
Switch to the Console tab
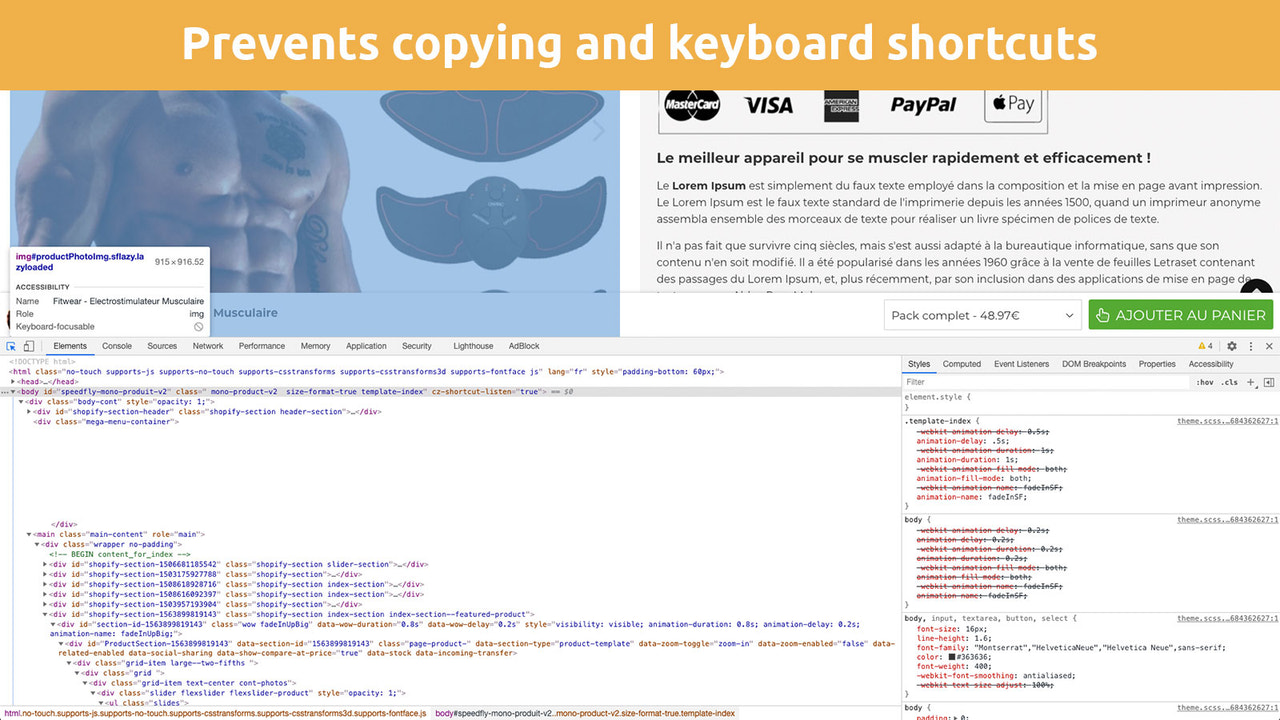[x=117, y=346]
